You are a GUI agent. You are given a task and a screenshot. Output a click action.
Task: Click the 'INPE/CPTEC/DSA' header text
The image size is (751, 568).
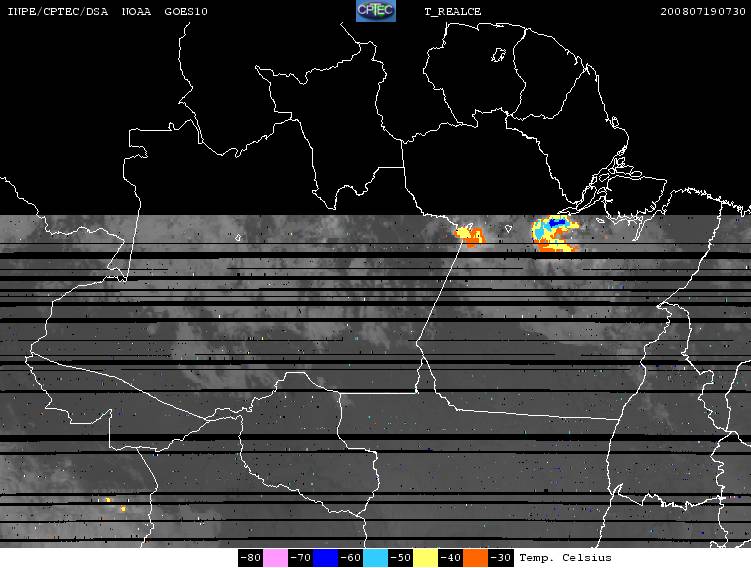(57, 11)
